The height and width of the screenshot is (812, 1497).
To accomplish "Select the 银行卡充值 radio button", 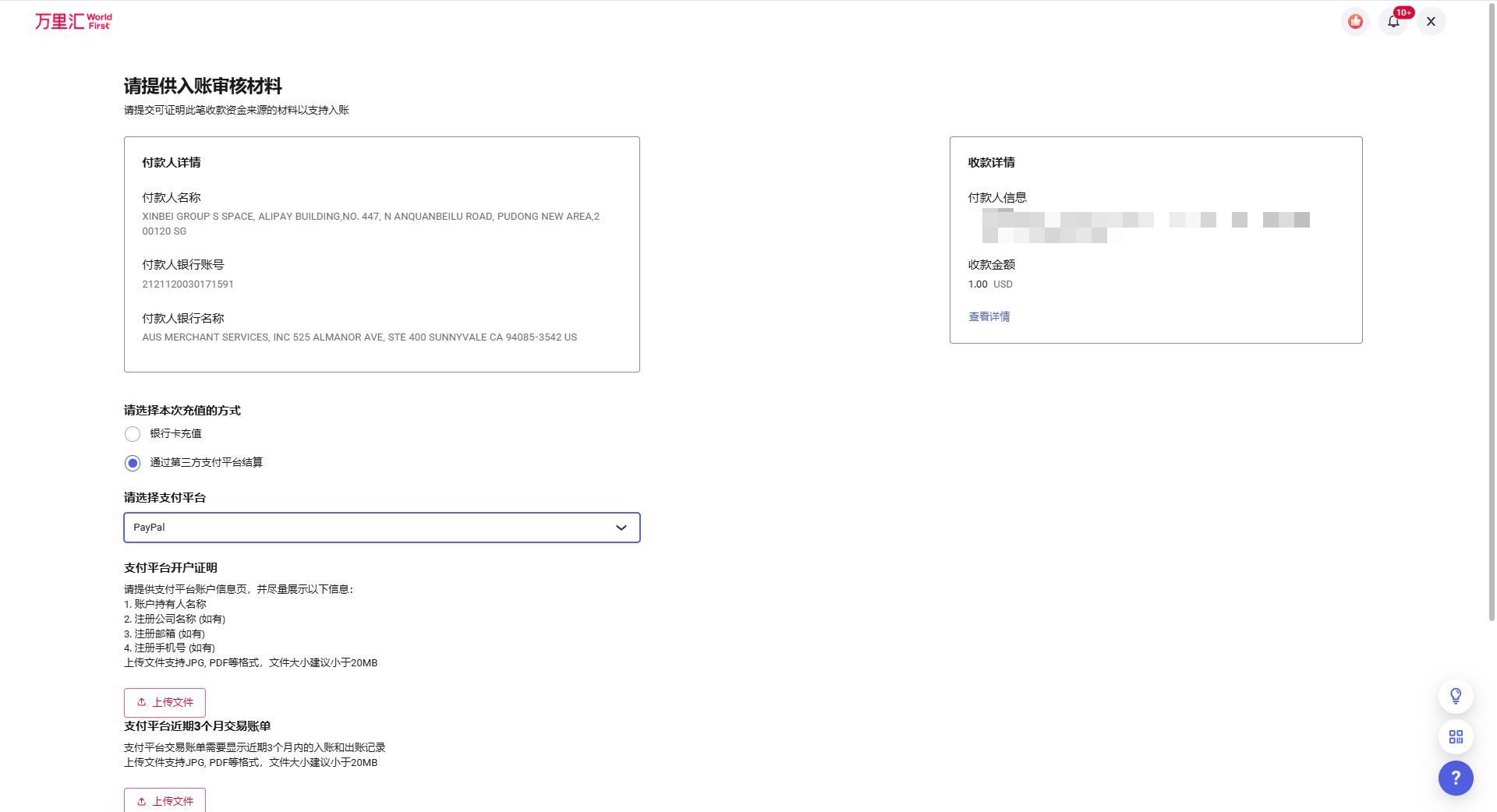I will click(x=133, y=434).
